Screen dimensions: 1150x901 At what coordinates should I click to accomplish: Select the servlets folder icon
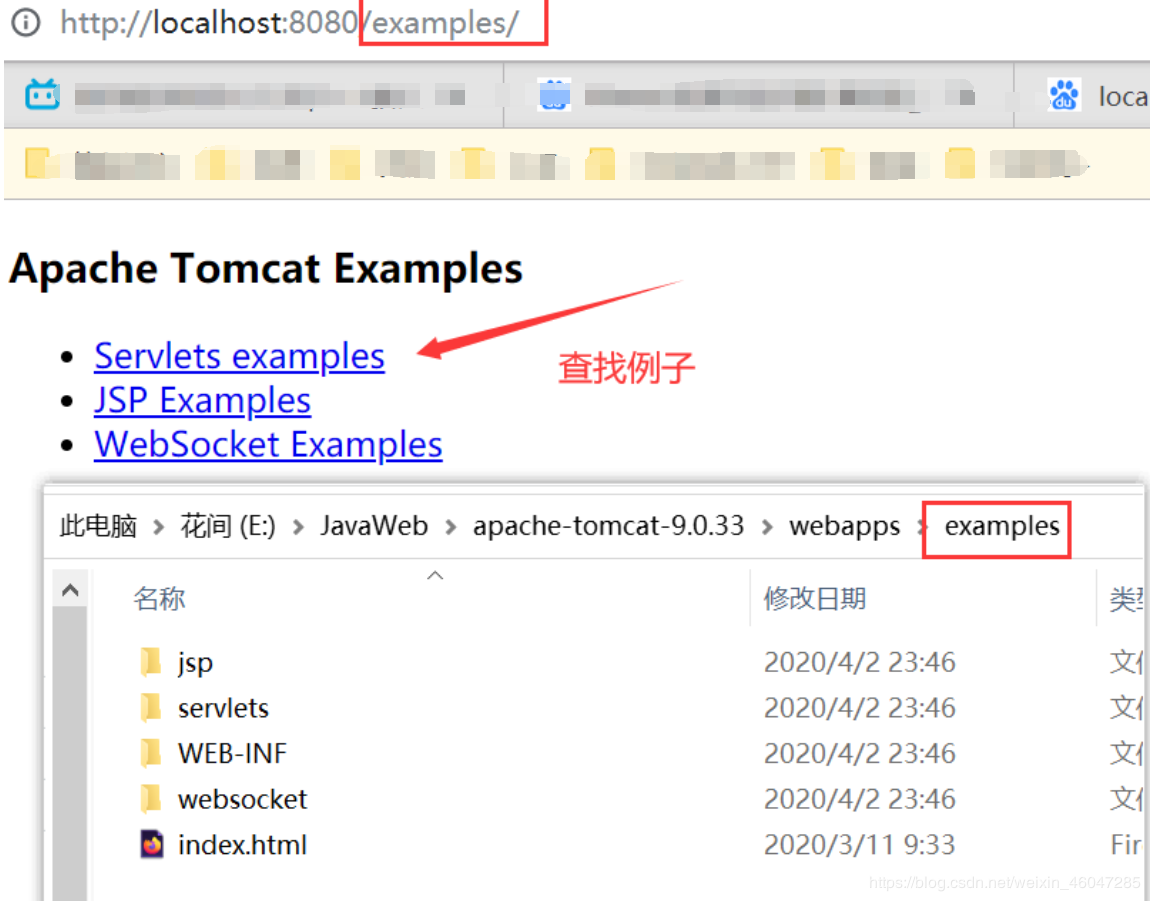pyautogui.click(x=151, y=707)
